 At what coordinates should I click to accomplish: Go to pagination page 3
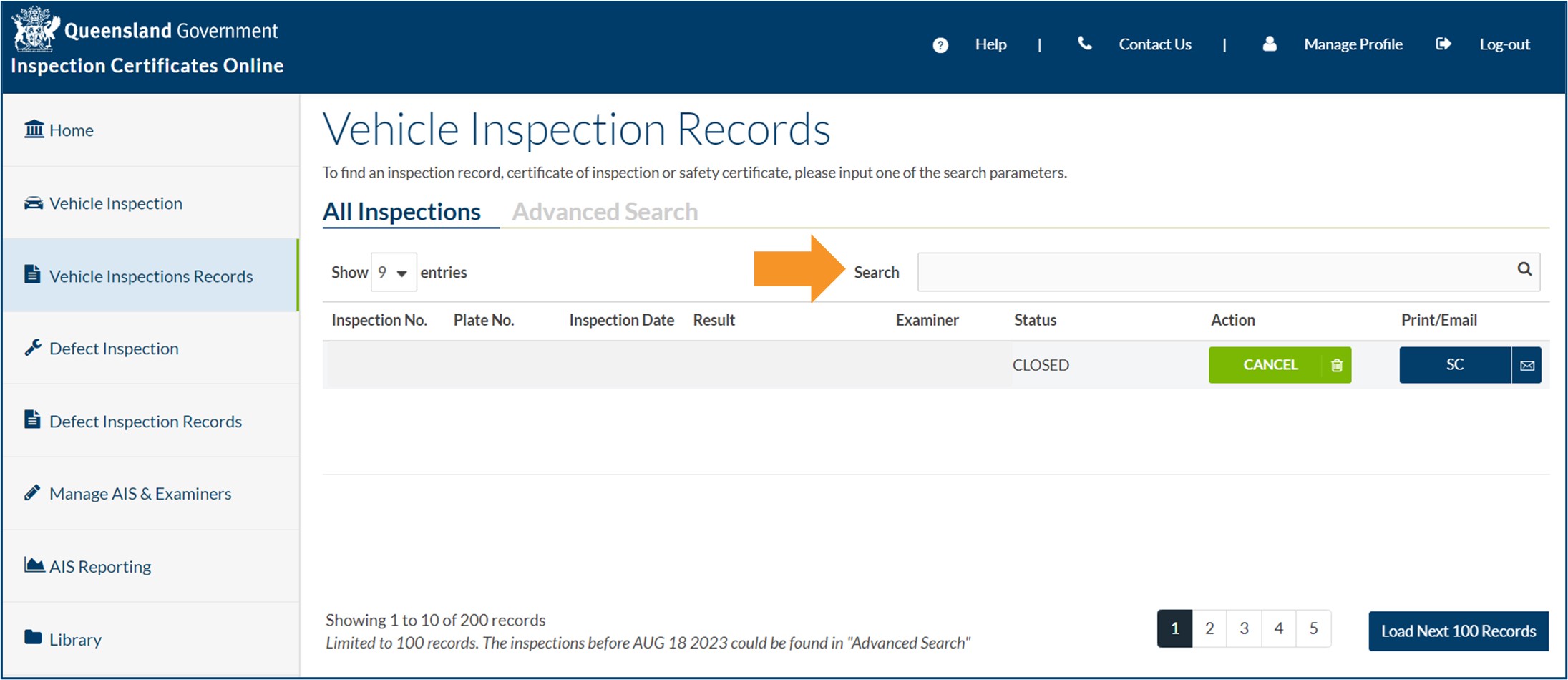1244,628
